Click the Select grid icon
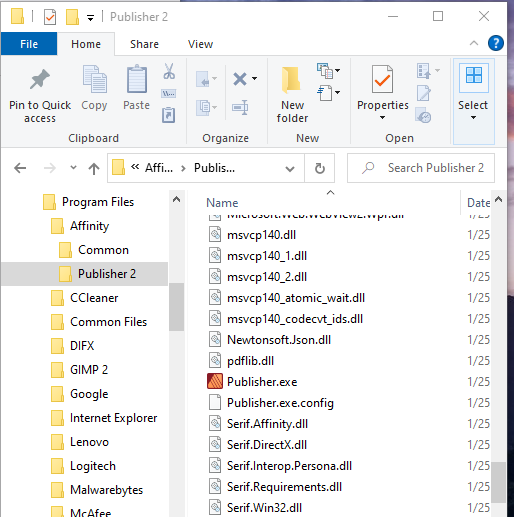 (473, 75)
